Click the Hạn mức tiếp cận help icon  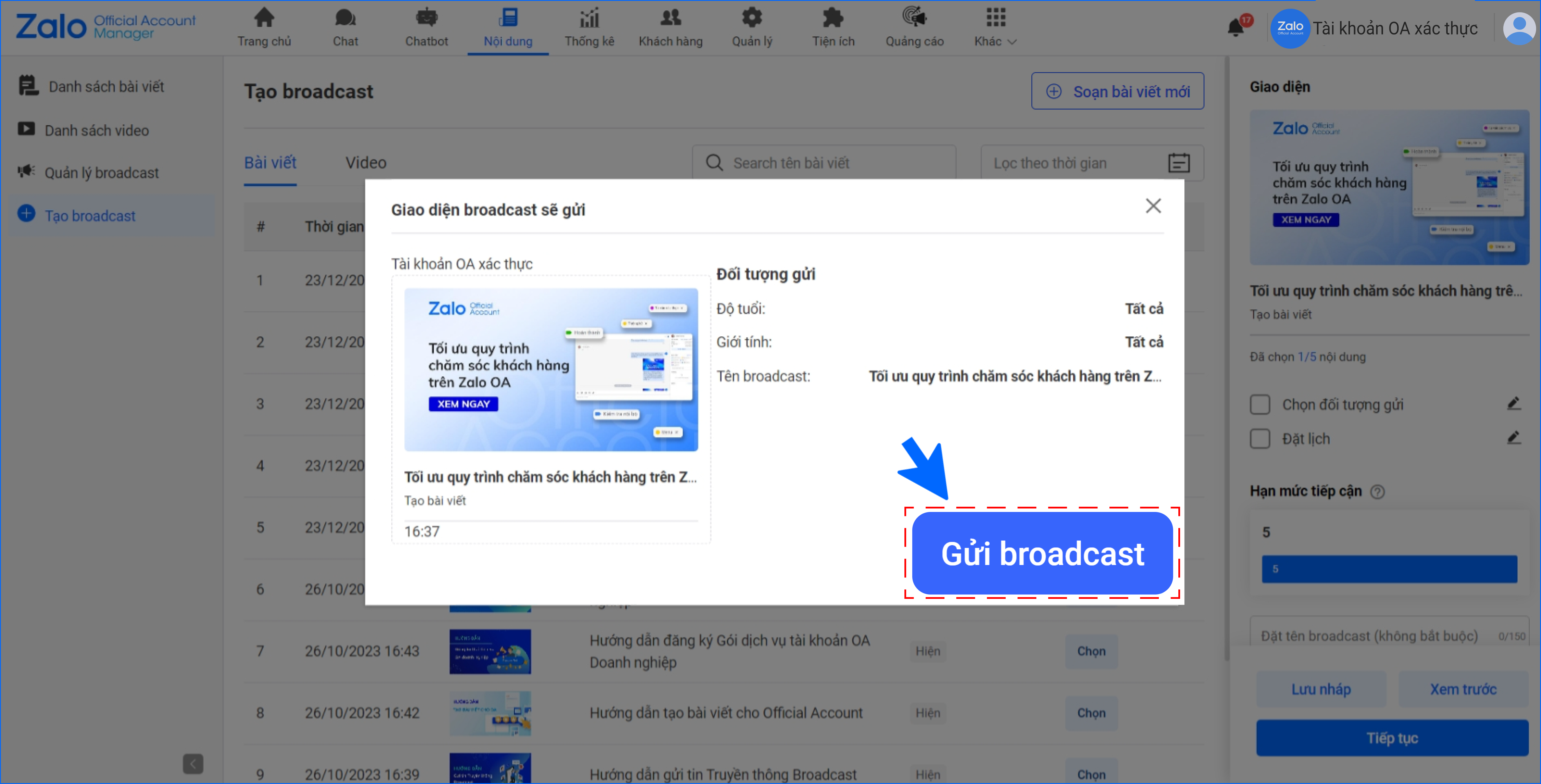click(1377, 492)
